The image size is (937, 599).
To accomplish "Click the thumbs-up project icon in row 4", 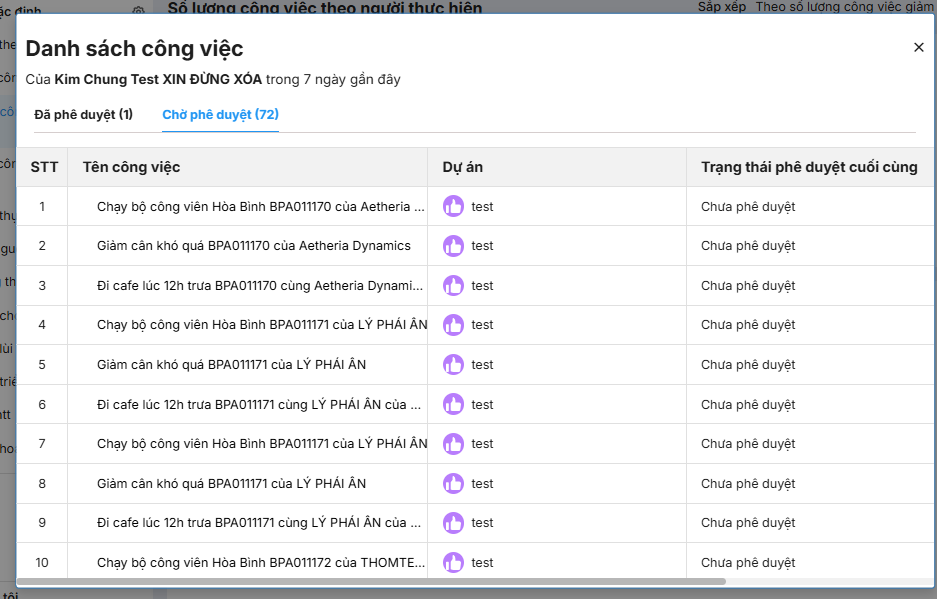I will [453, 325].
